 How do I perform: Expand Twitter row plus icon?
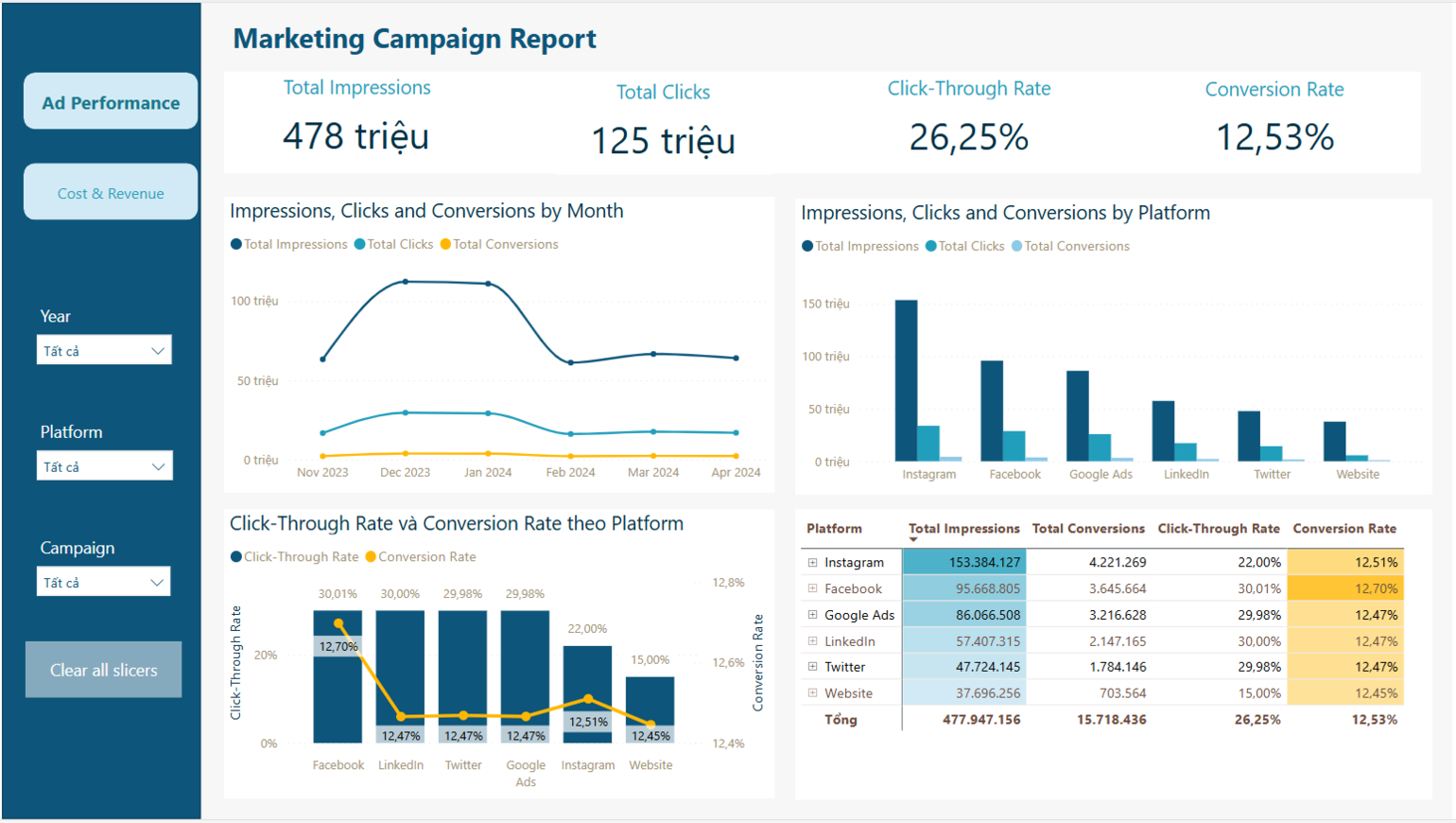click(812, 667)
